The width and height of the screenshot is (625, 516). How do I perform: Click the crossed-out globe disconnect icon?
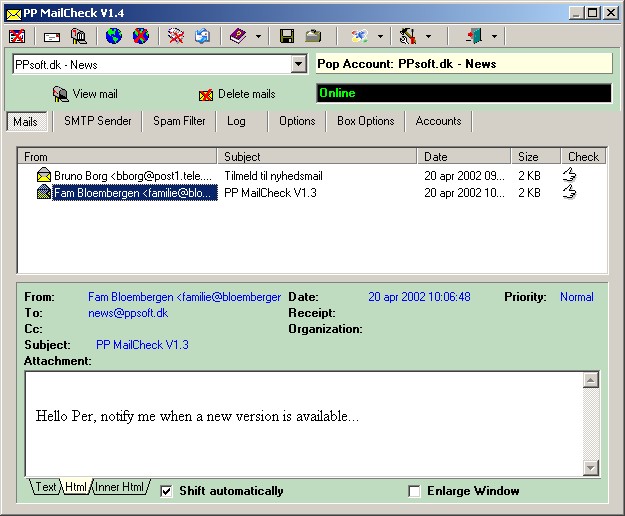pos(141,36)
